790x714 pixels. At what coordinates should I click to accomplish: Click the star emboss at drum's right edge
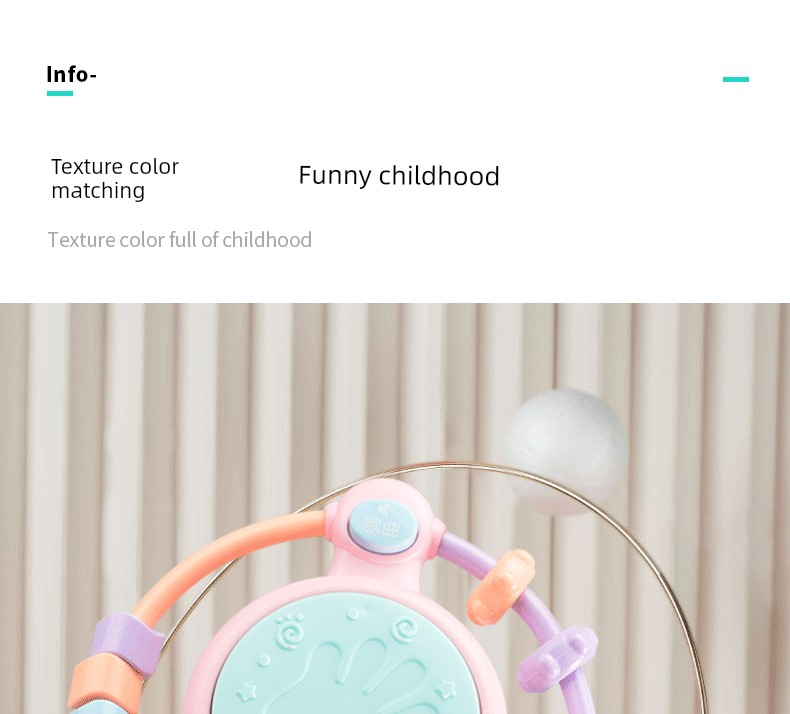(445, 688)
